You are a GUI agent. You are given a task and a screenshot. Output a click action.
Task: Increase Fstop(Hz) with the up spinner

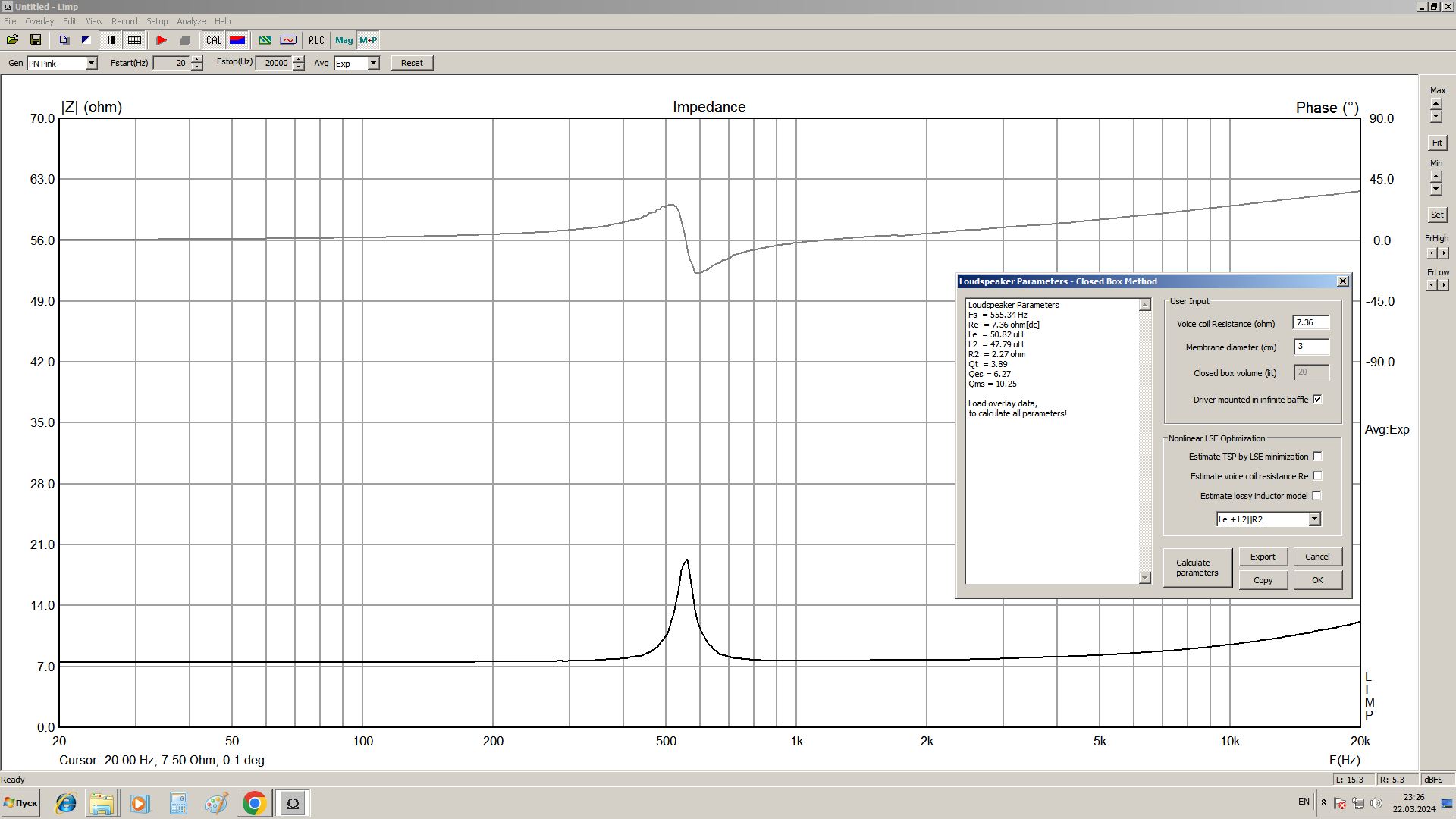(299, 59)
